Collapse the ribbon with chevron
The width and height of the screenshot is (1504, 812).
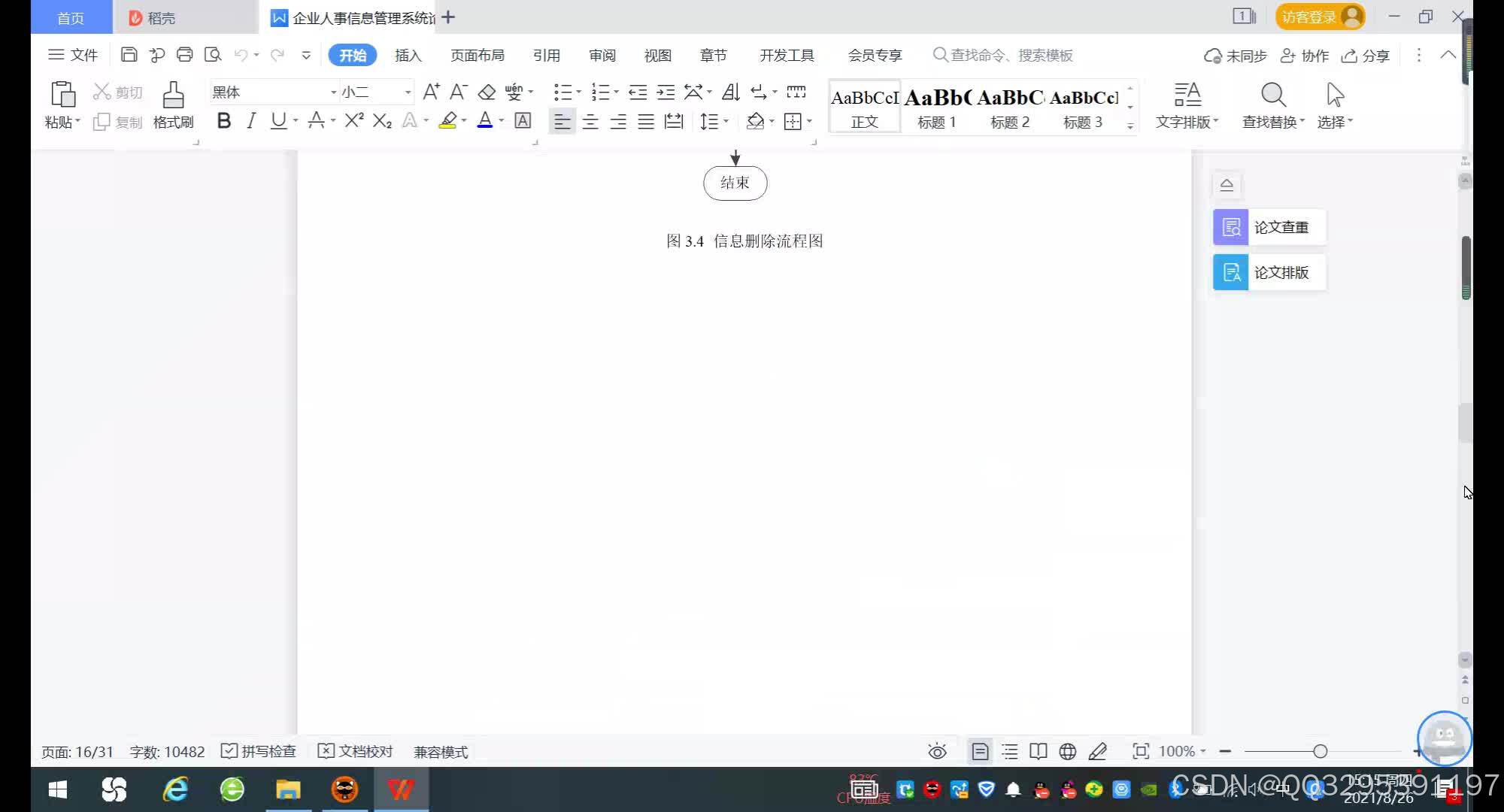pyautogui.click(x=1448, y=55)
